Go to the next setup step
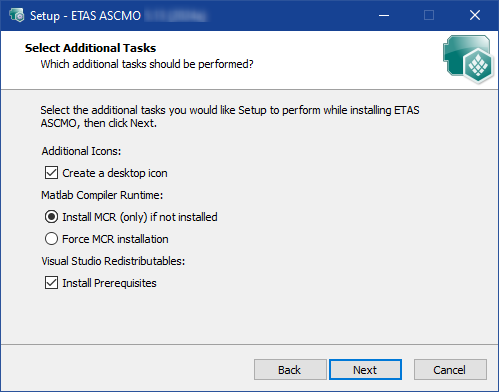This screenshot has width=499, height=392. point(365,370)
